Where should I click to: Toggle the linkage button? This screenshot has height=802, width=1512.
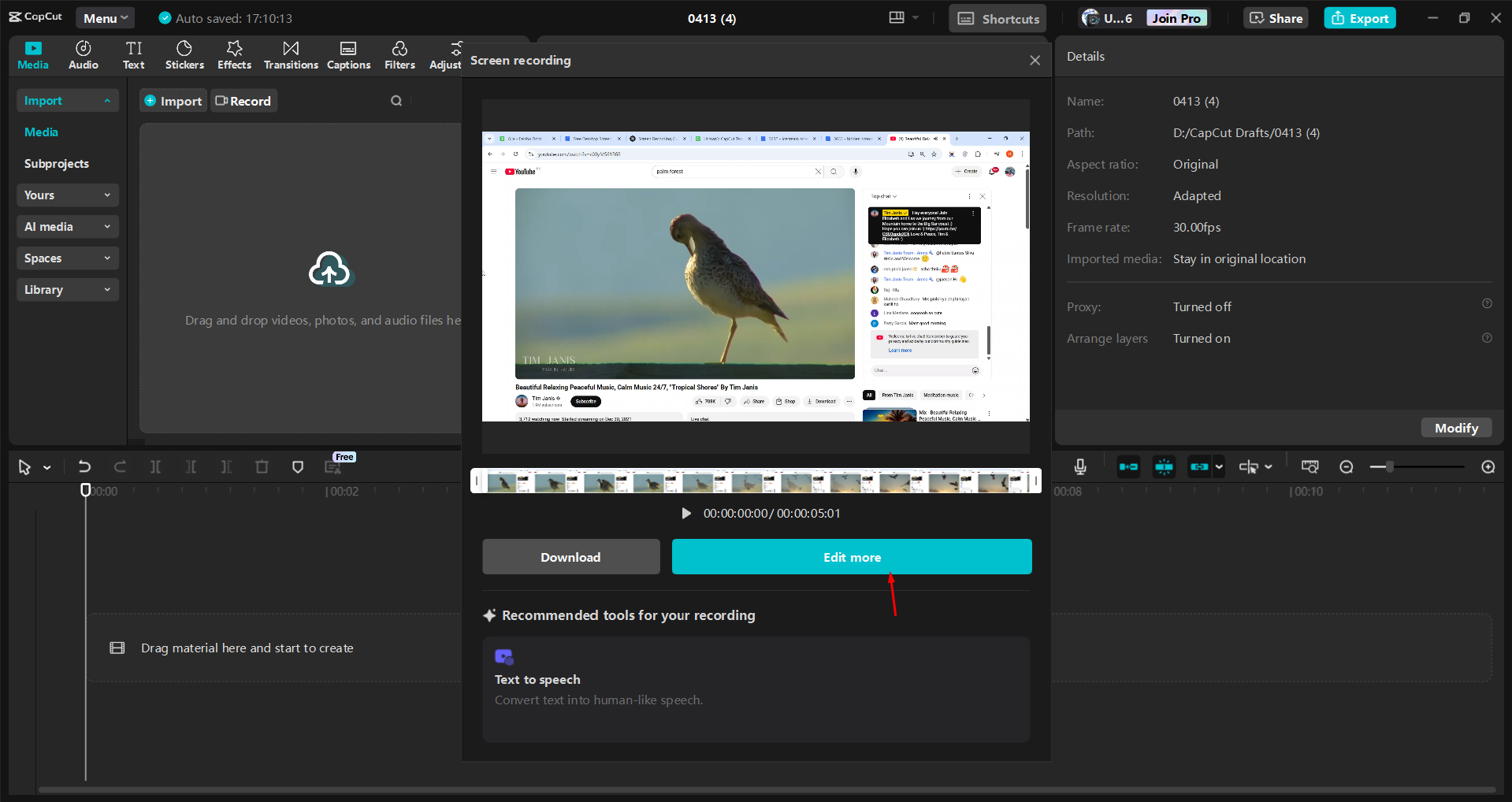pos(1199,467)
